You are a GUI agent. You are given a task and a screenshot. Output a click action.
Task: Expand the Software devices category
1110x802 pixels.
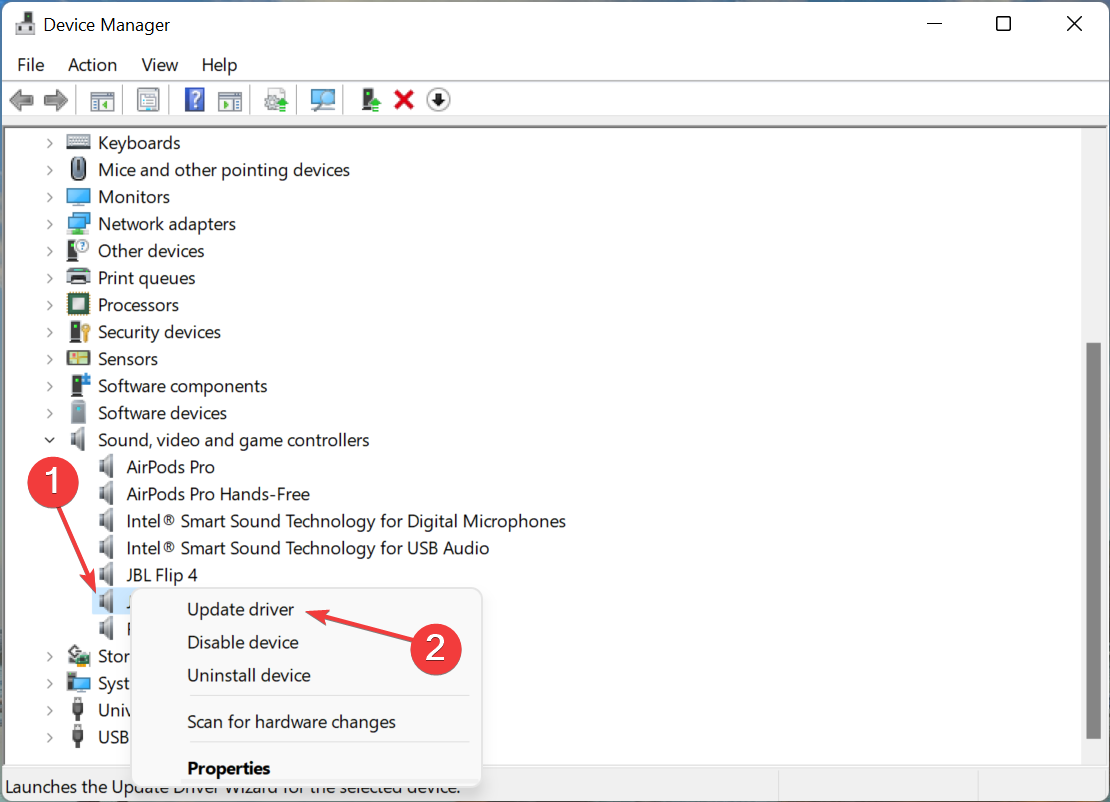pos(49,413)
